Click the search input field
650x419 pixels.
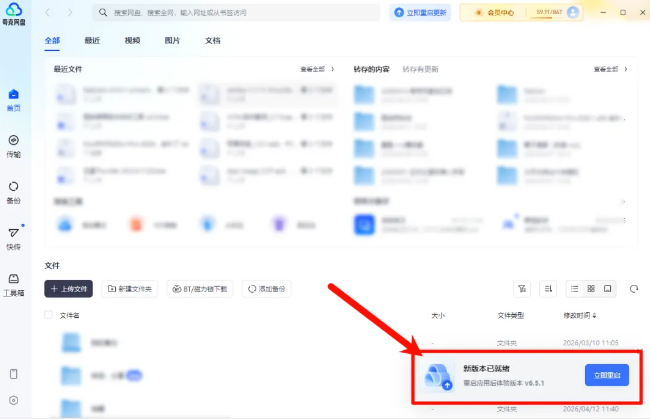pos(236,12)
